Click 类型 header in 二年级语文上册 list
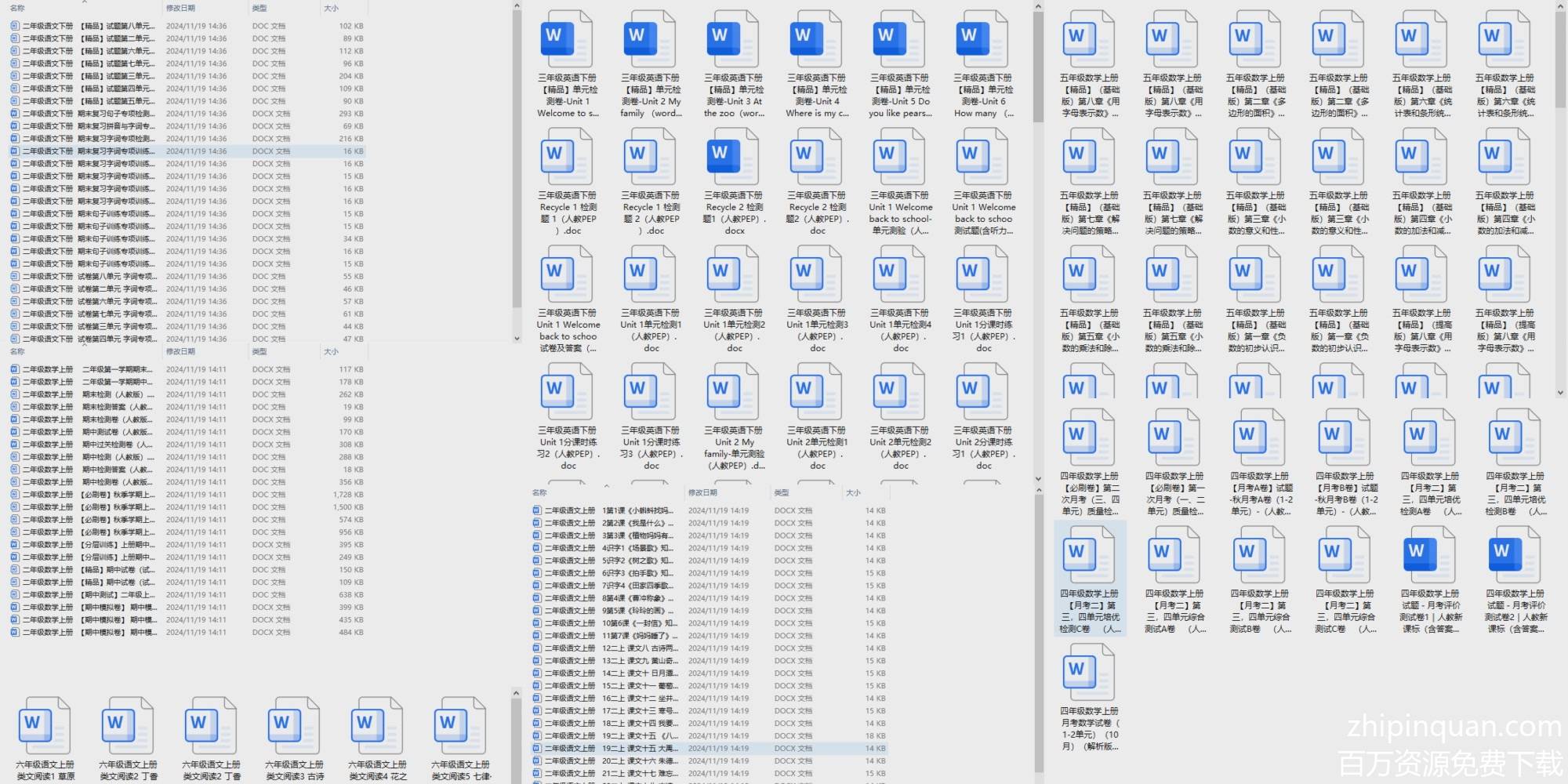 pos(782,492)
